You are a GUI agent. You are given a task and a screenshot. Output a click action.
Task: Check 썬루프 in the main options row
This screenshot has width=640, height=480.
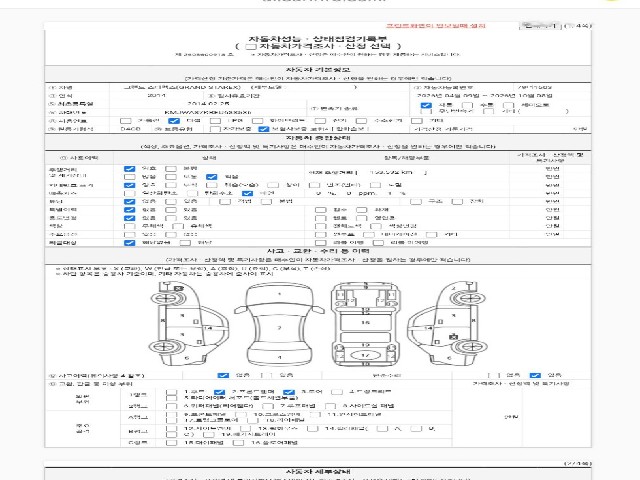(x=321, y=235)
